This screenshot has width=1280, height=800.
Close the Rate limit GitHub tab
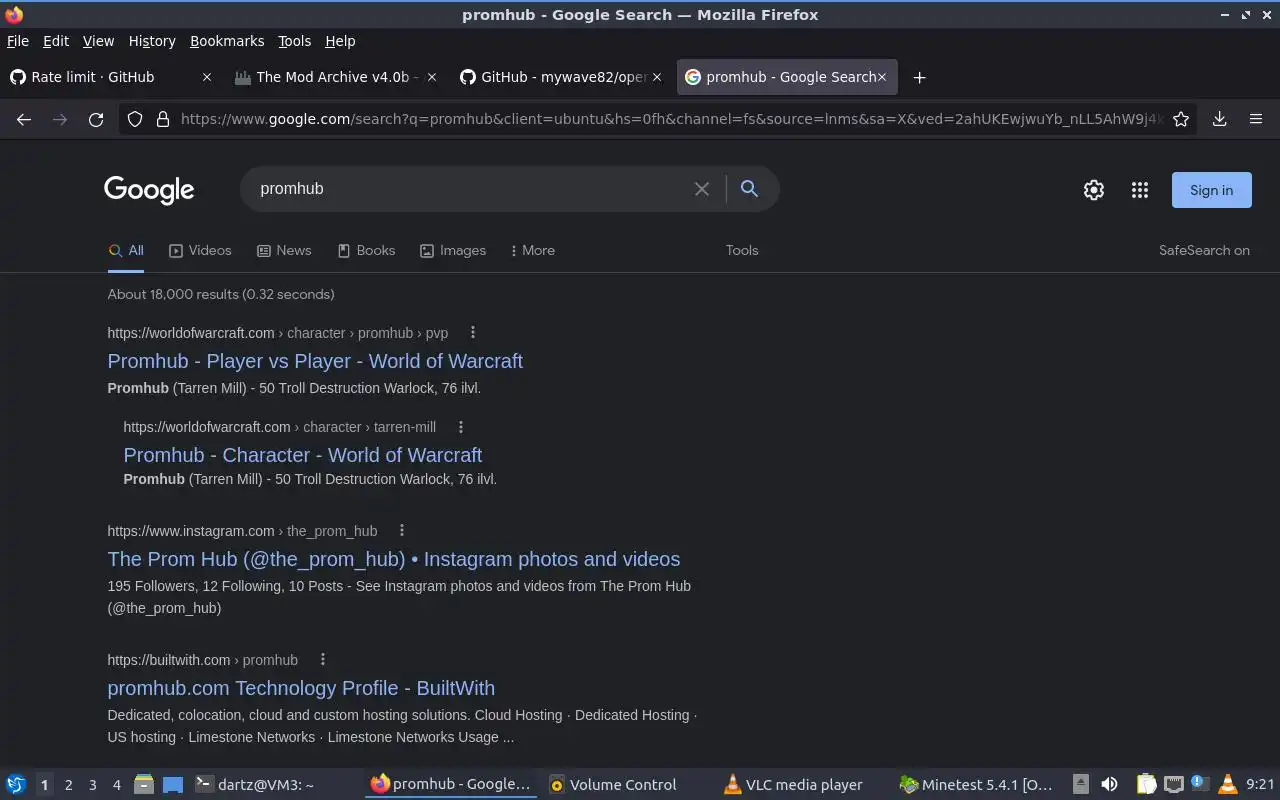pos(207,77)
